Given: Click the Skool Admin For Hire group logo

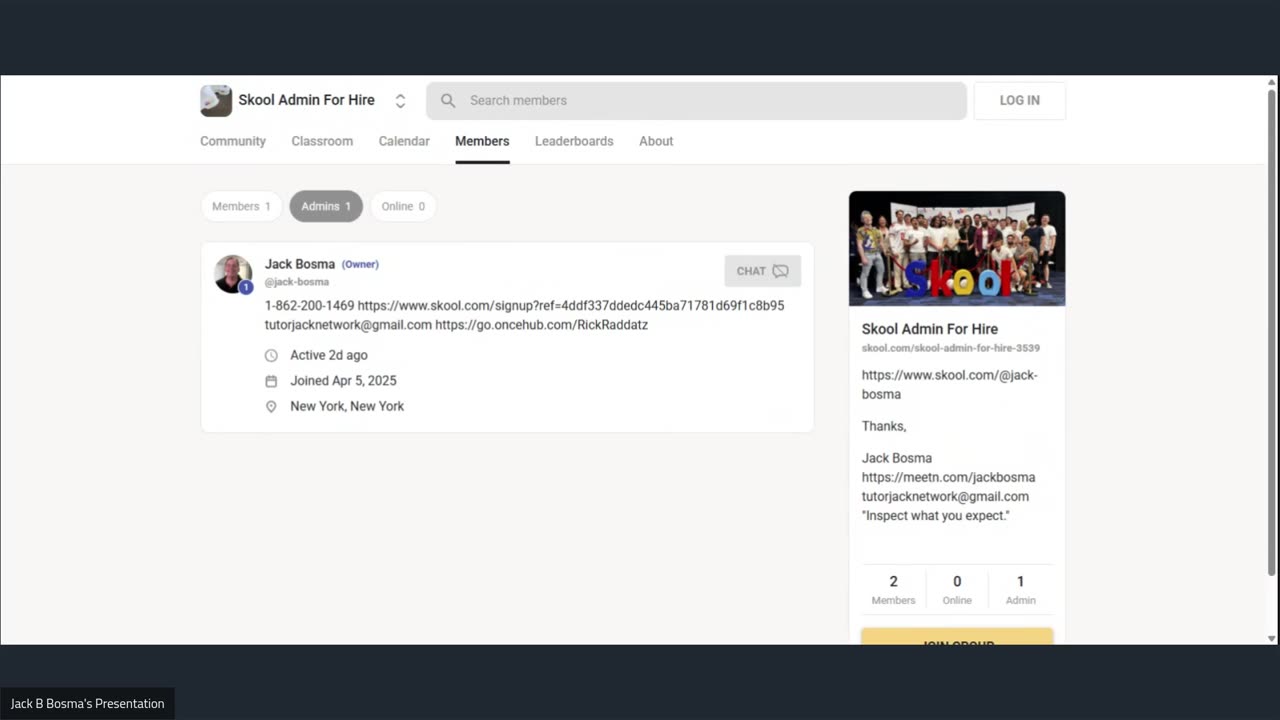Looking at the screenshot, I should tap(216, 100).
